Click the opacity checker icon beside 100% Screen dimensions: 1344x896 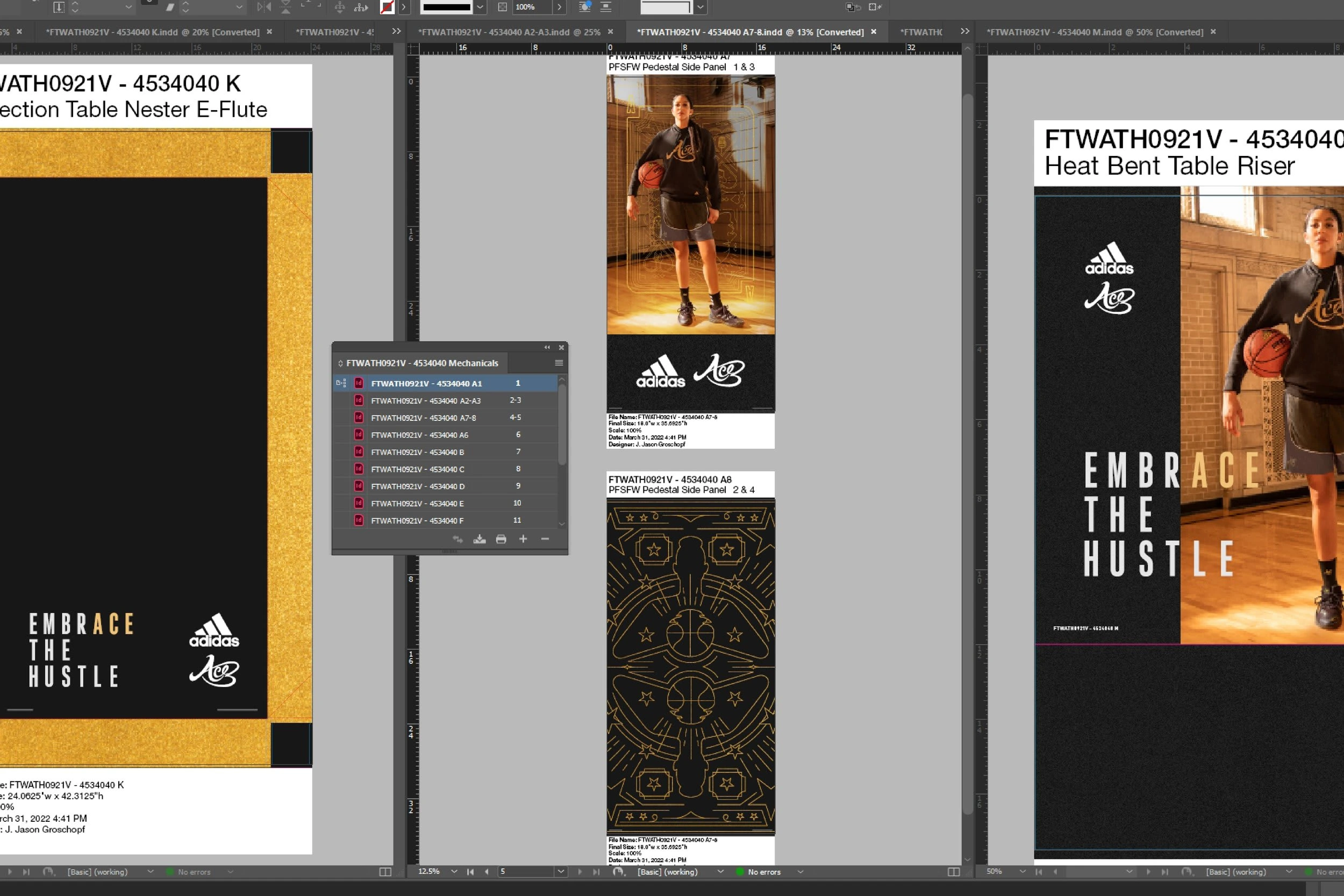502,7
